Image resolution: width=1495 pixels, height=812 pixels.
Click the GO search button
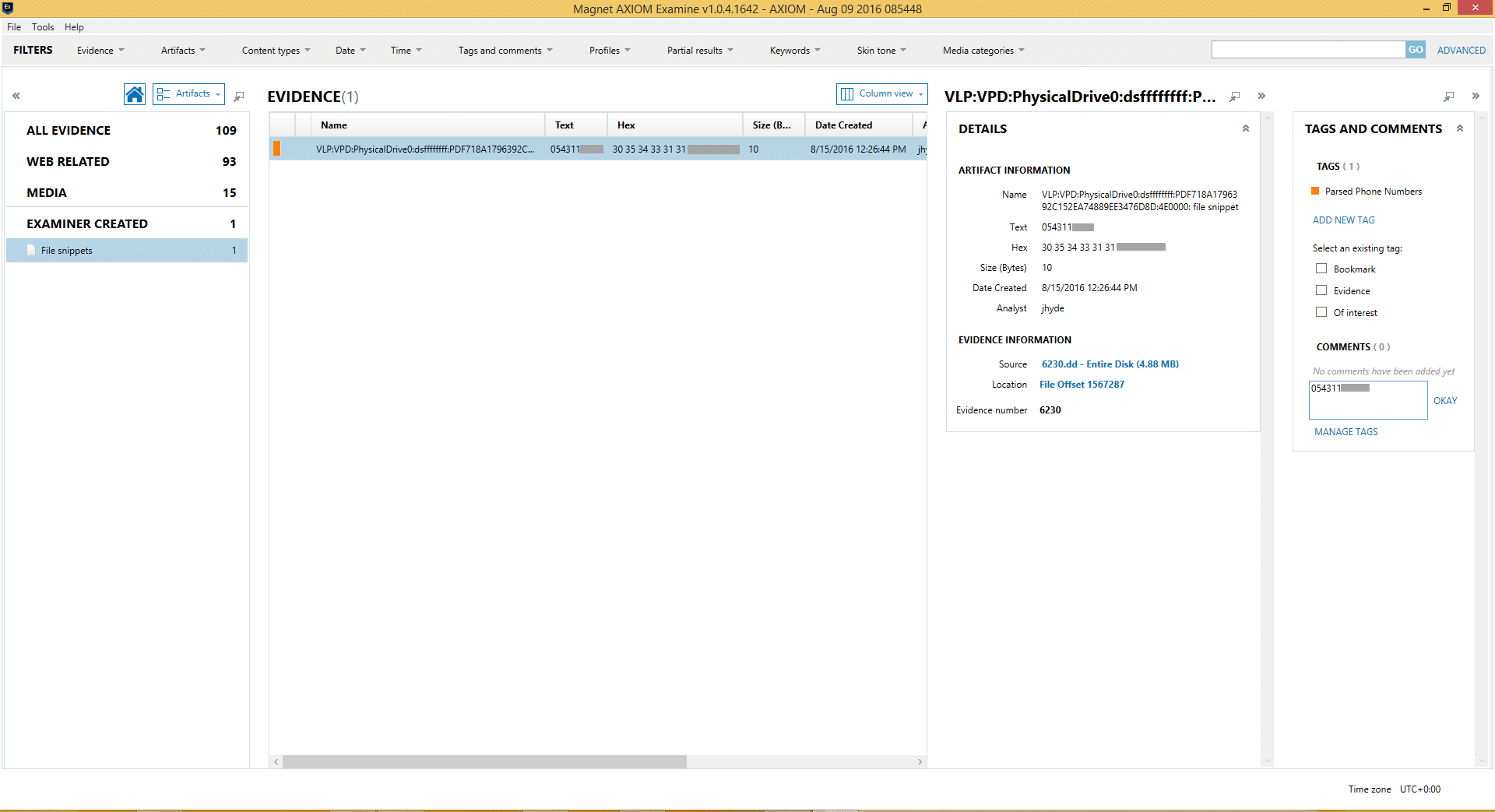coord(1416,50)
